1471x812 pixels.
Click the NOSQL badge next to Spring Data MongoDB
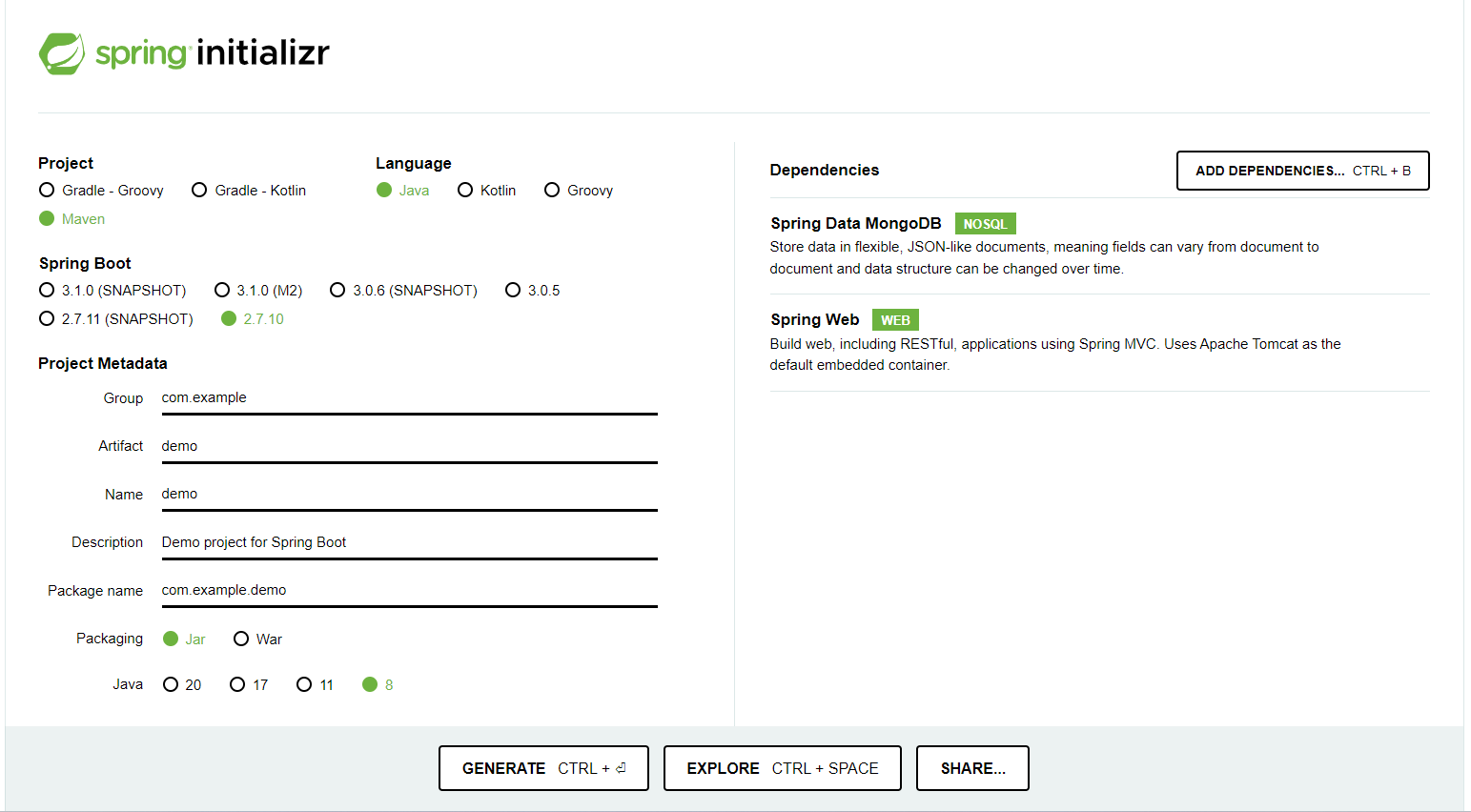(x=985, y=223)
